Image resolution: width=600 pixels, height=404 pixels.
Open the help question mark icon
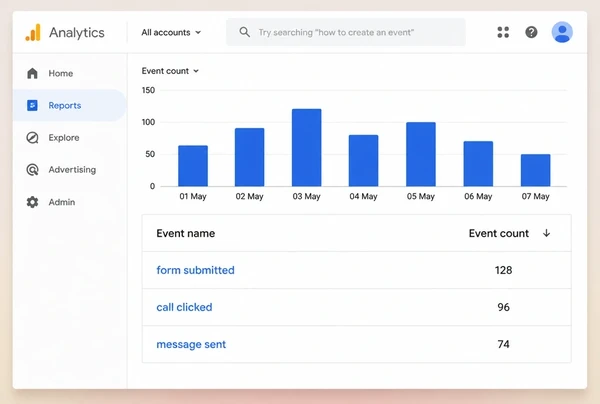pyautogui.click(x=531, y=32)
